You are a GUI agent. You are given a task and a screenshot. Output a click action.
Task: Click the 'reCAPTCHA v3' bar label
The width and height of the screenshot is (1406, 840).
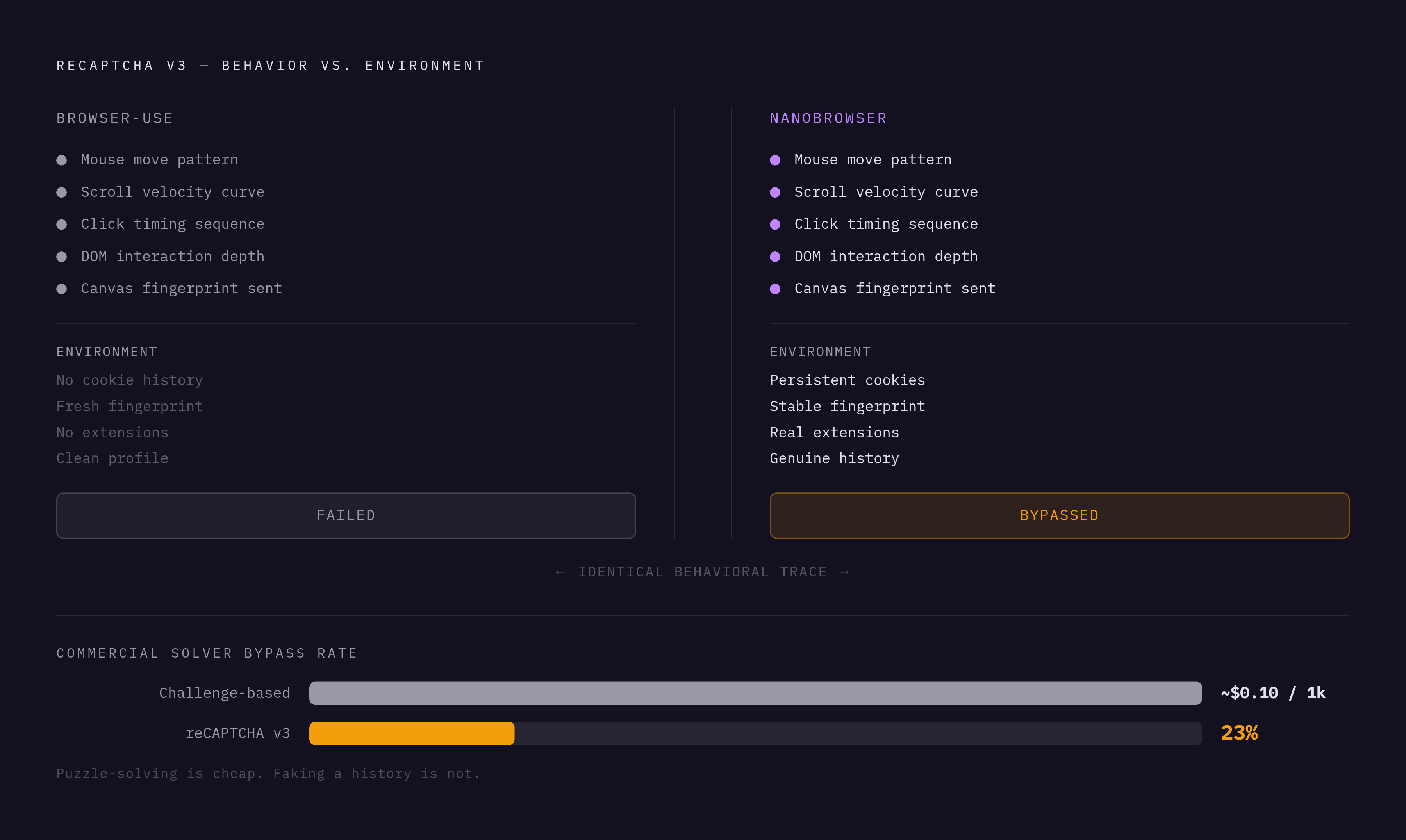click(238, 733)
